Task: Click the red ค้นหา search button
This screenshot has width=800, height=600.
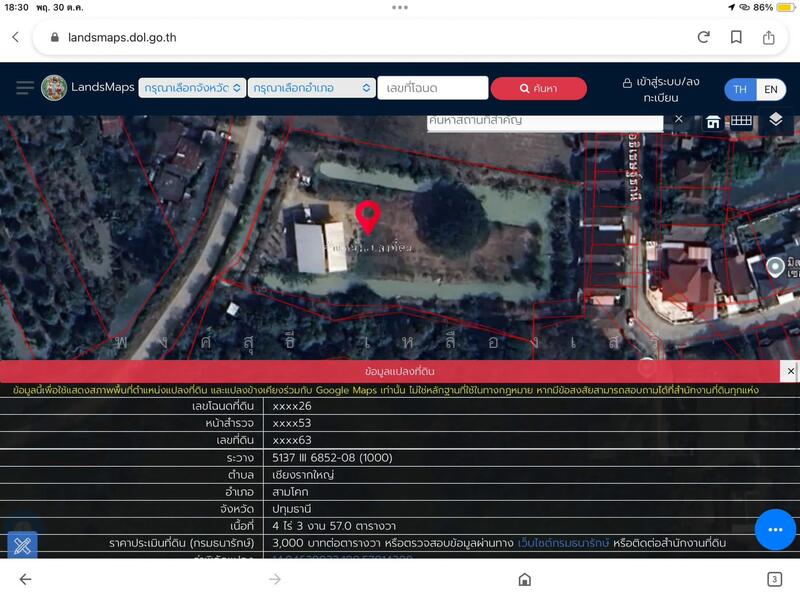Action: coord(538,88)
